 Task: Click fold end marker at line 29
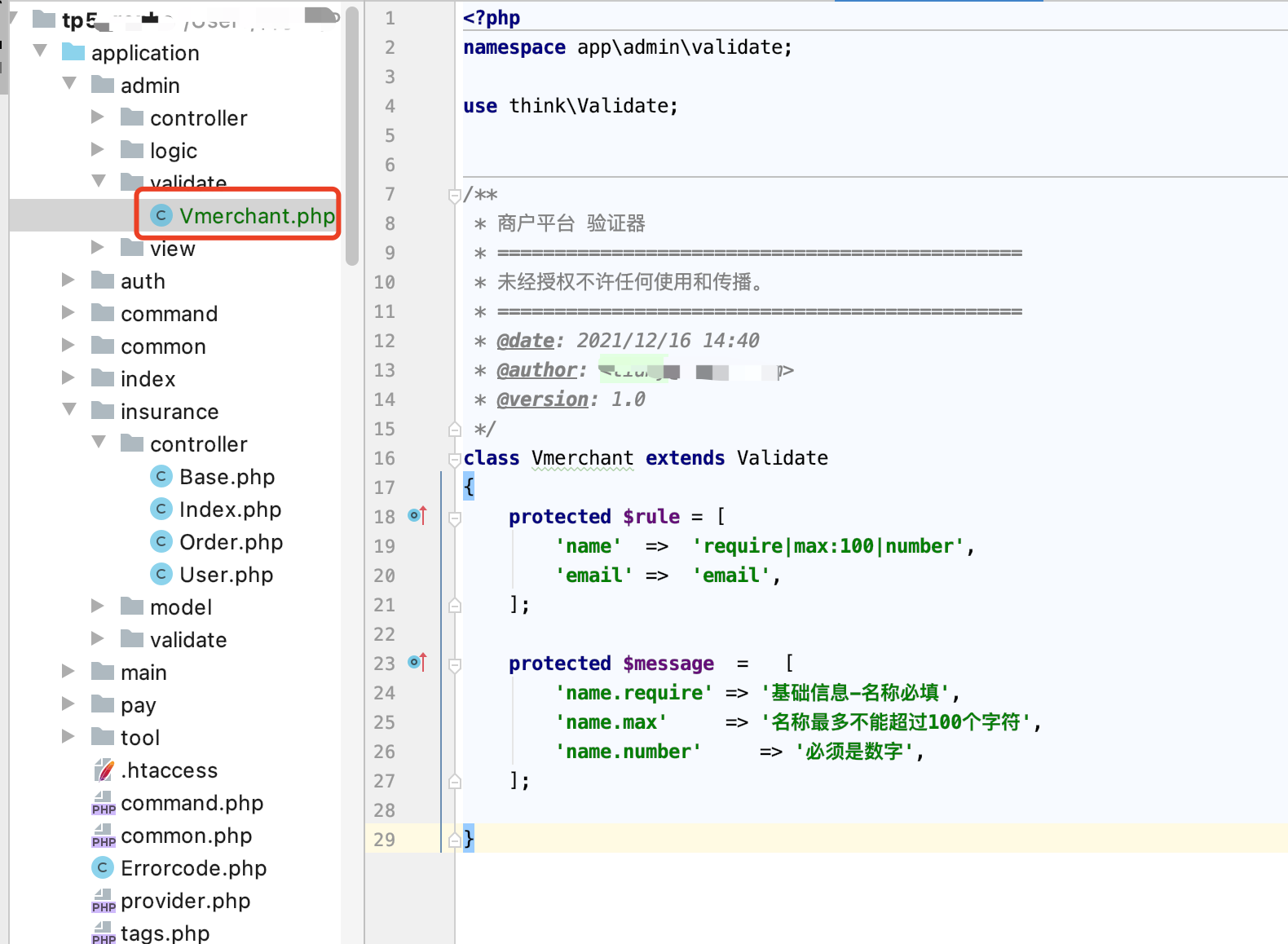(455, 840)
